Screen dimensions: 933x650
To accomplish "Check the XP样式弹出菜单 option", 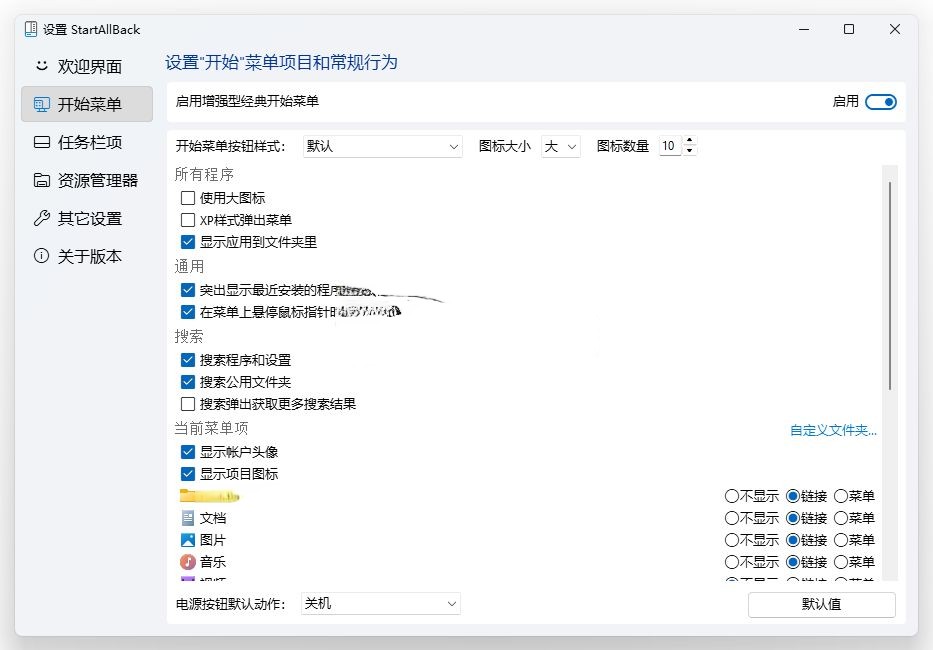I will tap(187, 220).
